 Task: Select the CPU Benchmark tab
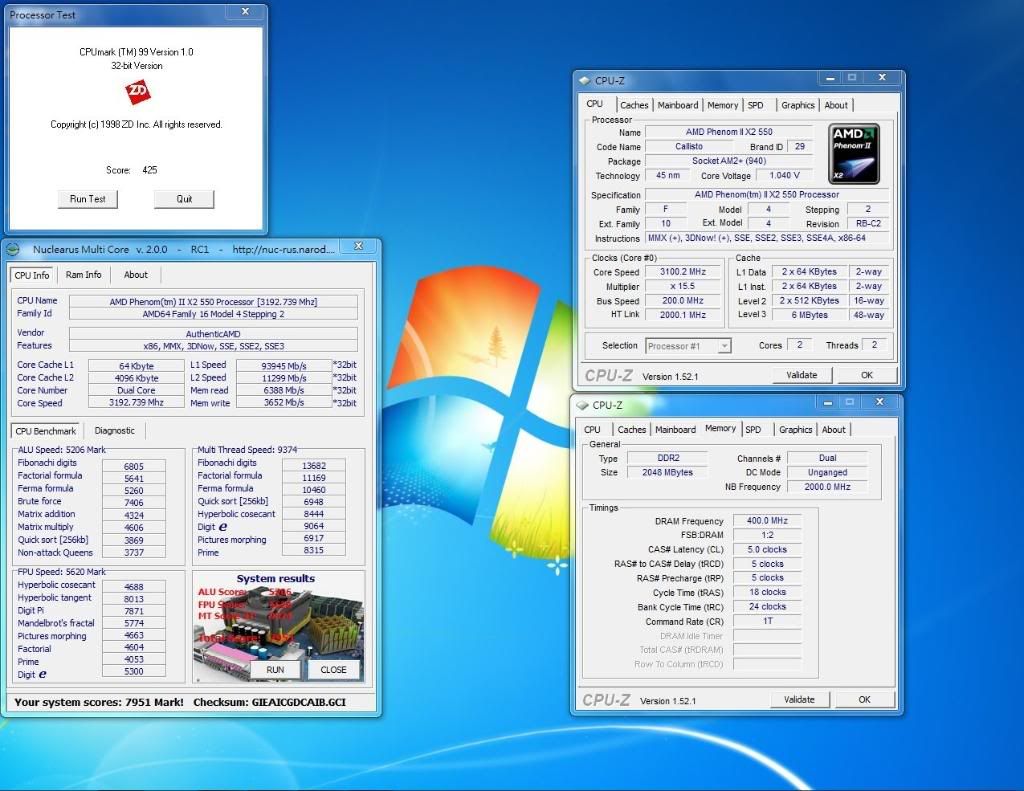pyautogui.click(x=46, y=431)
